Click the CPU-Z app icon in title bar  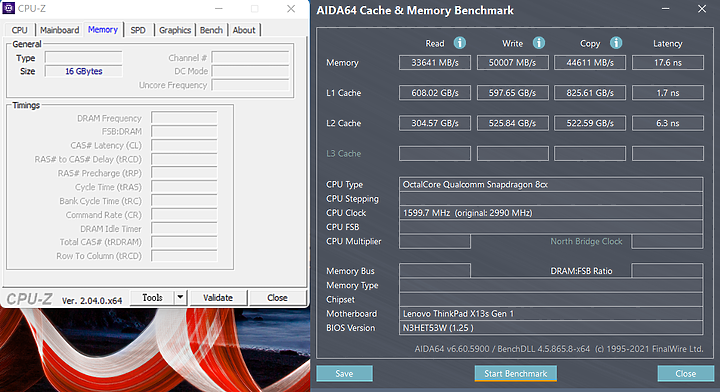pyautogui.click(x=9, y=8)
